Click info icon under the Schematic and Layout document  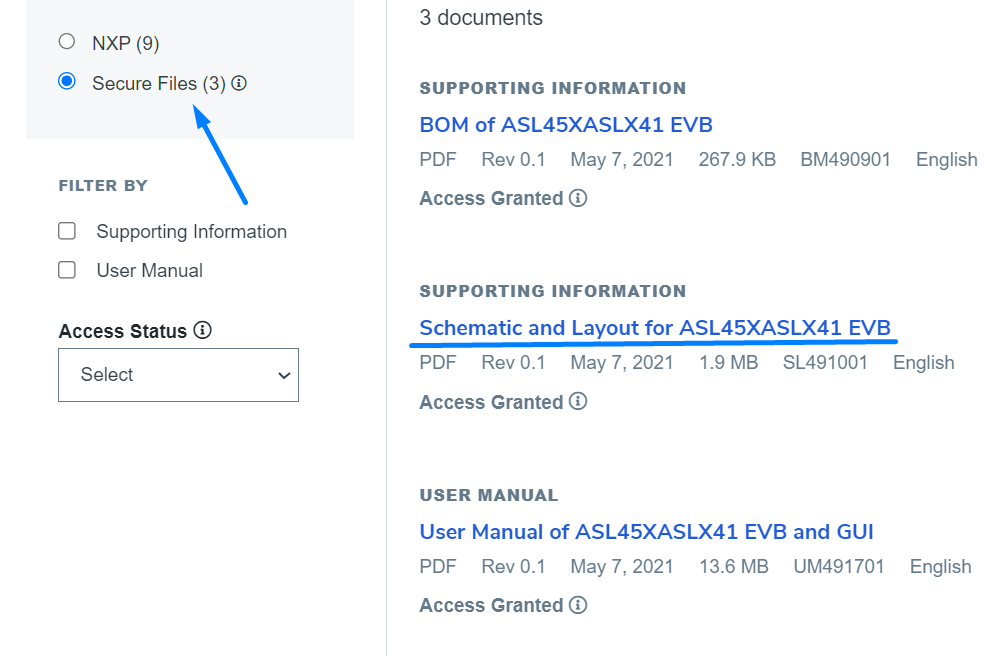580,402
